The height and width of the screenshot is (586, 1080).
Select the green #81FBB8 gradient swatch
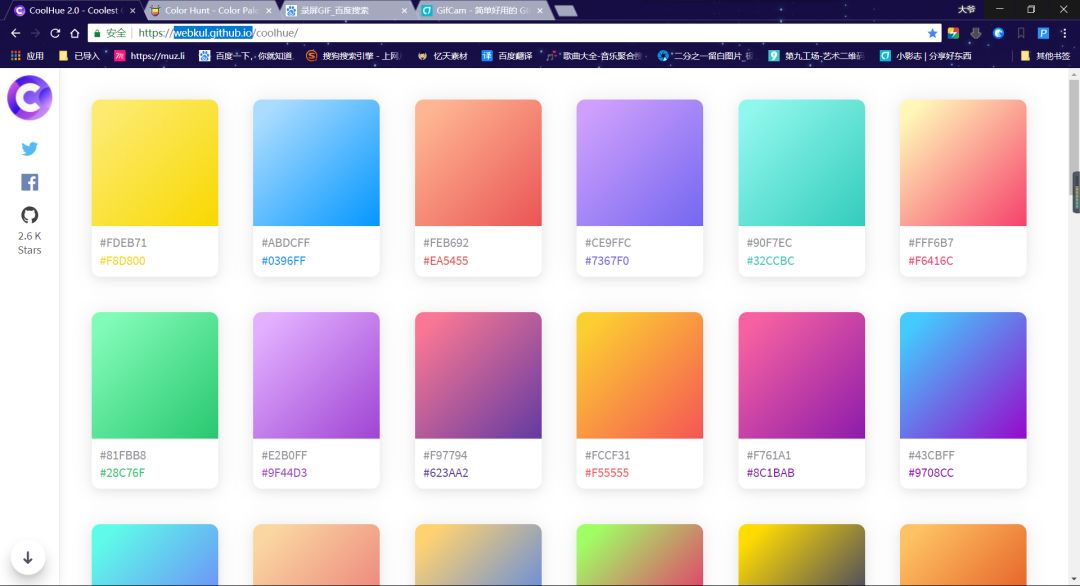coord(155,375)
